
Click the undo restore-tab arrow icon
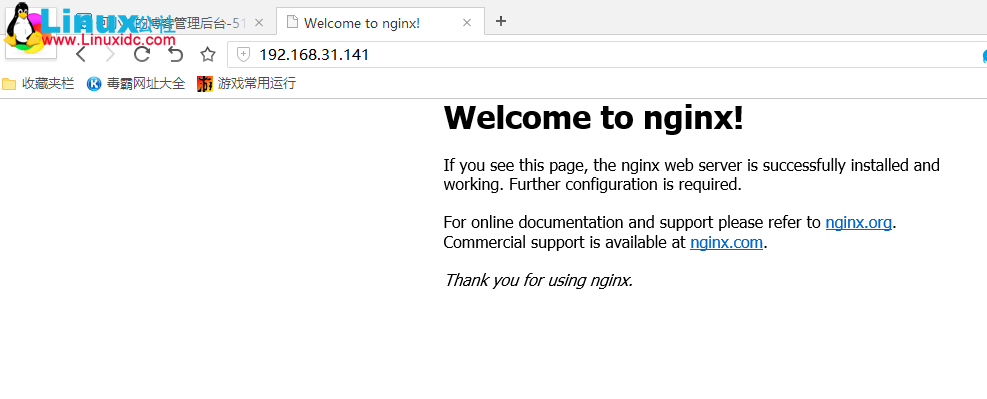click(x=175, y=55)
